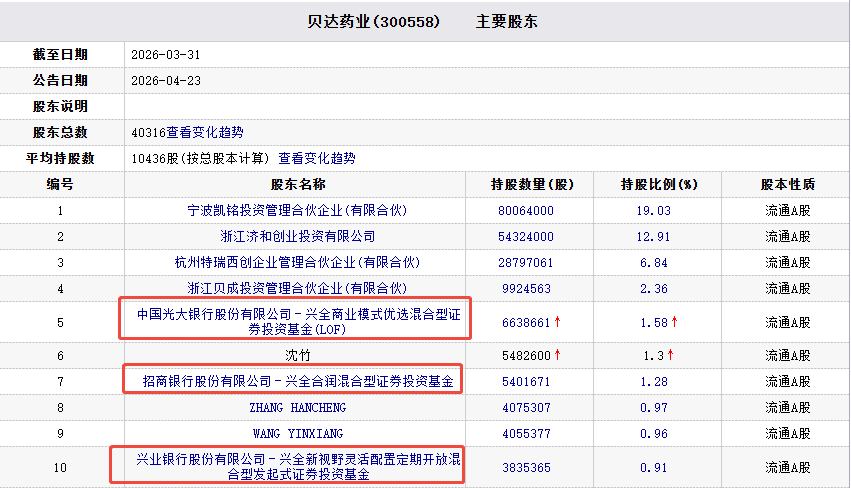Screen dimensions: 851x488
Task: Click 流通A股 in row 10
Action: click(788, 467)
